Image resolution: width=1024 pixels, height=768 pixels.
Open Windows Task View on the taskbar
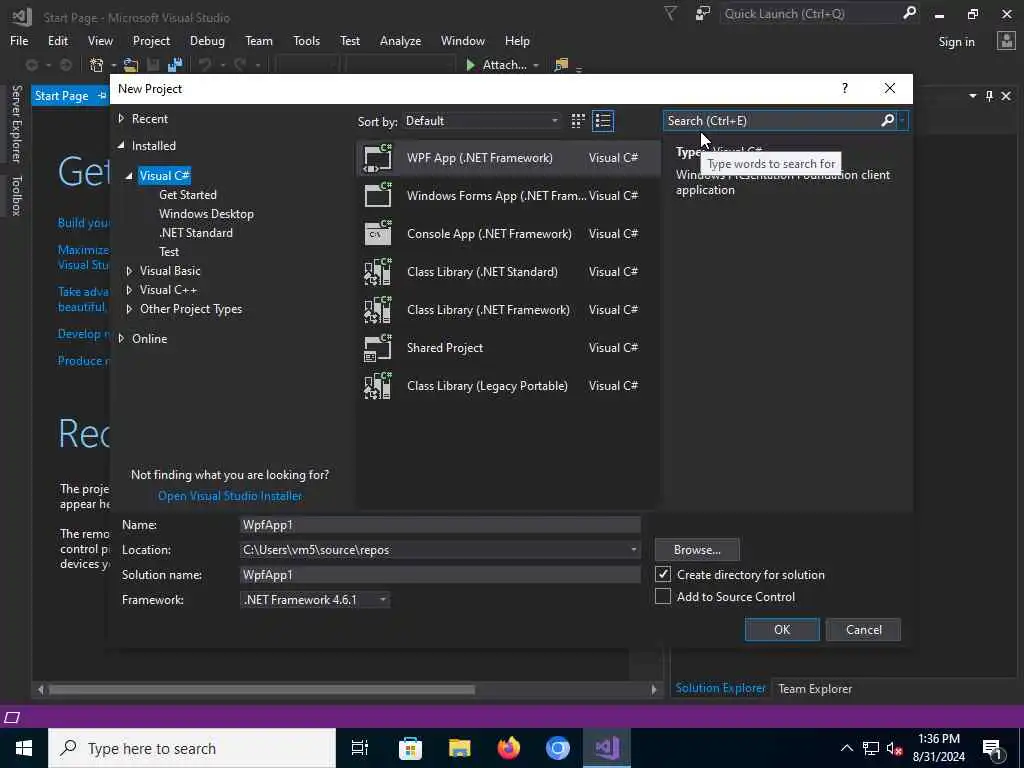[x=360, y=748]
